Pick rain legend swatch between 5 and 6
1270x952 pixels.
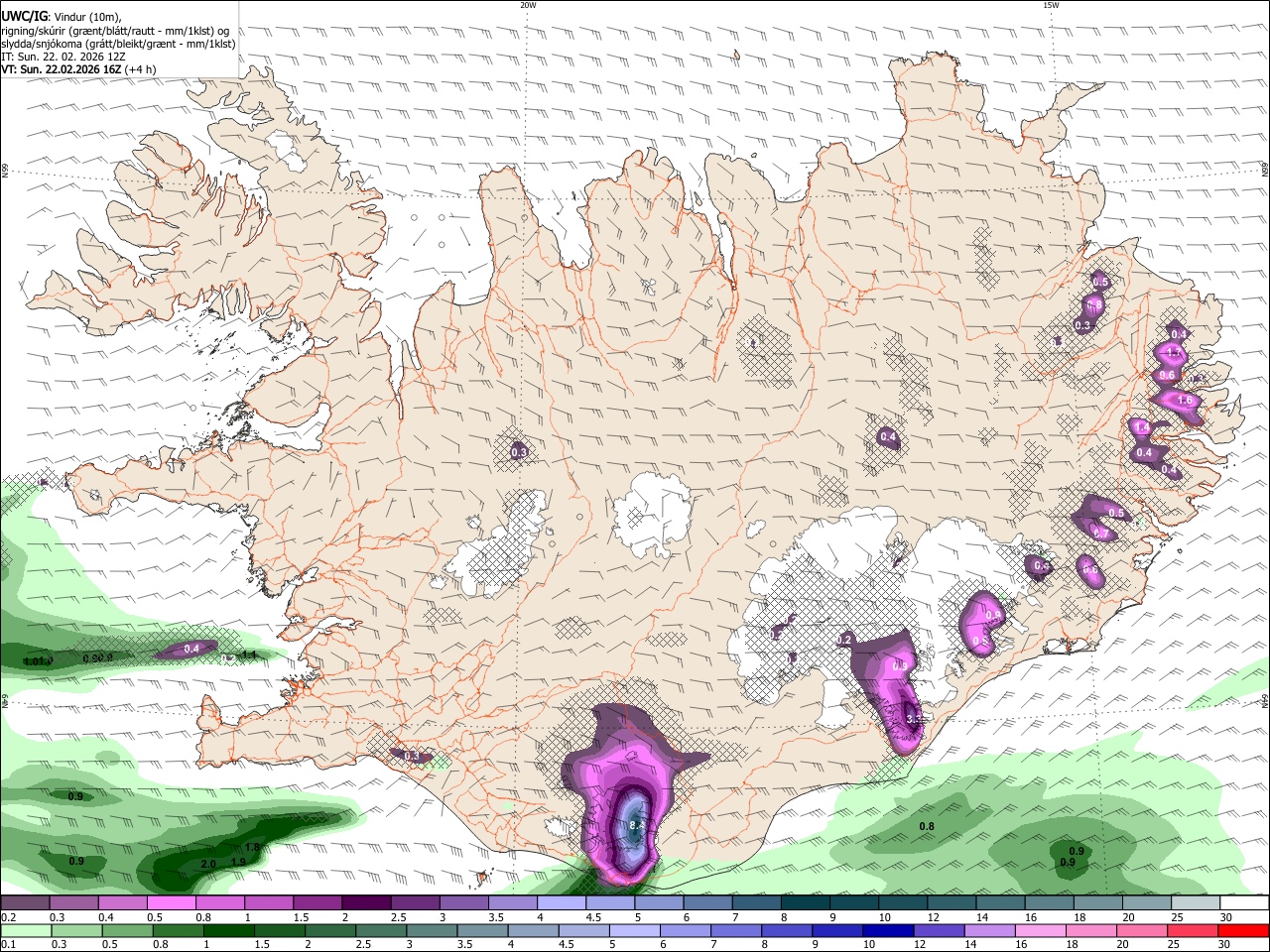635,930
